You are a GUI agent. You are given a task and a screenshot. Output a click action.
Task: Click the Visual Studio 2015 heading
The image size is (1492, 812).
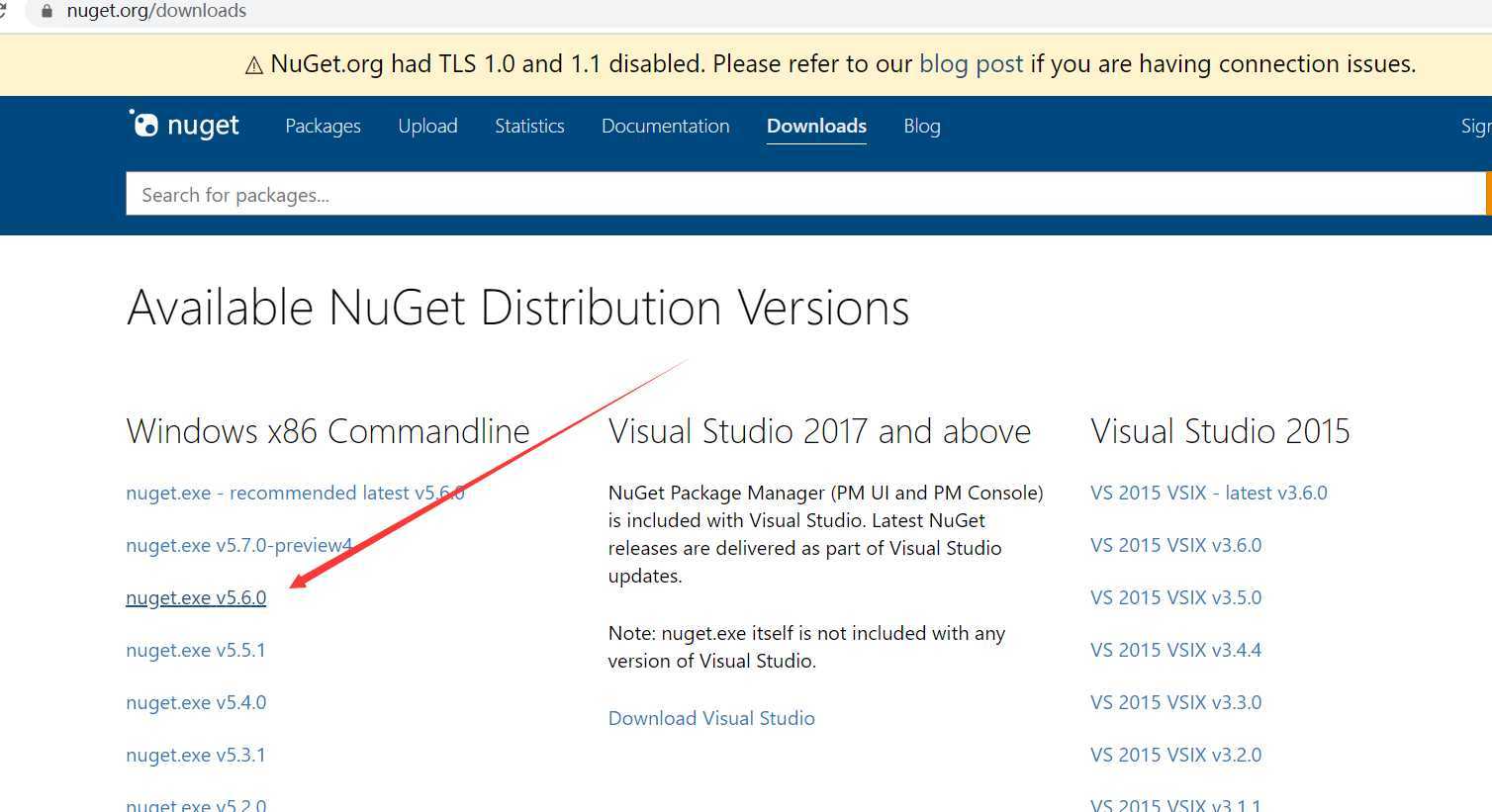coord(1220,431)
